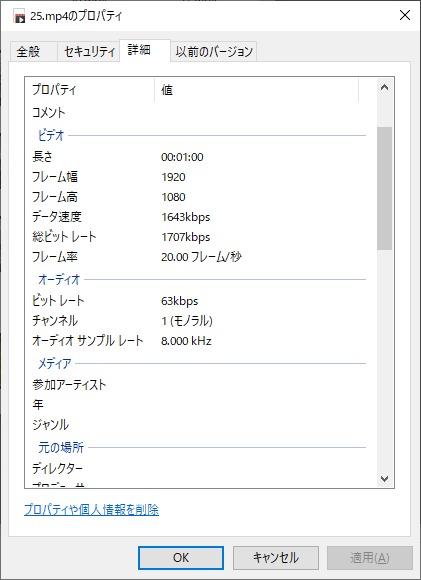
Task: Confirm with the OK button
Action: [181, 558]
